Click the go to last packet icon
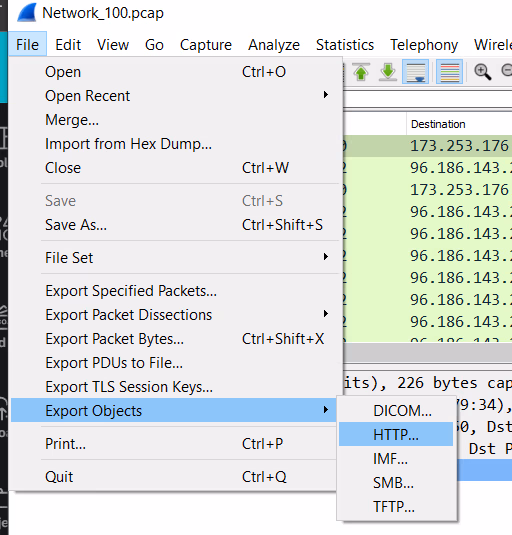The image size is (512, 535). (x=388, y=72)
